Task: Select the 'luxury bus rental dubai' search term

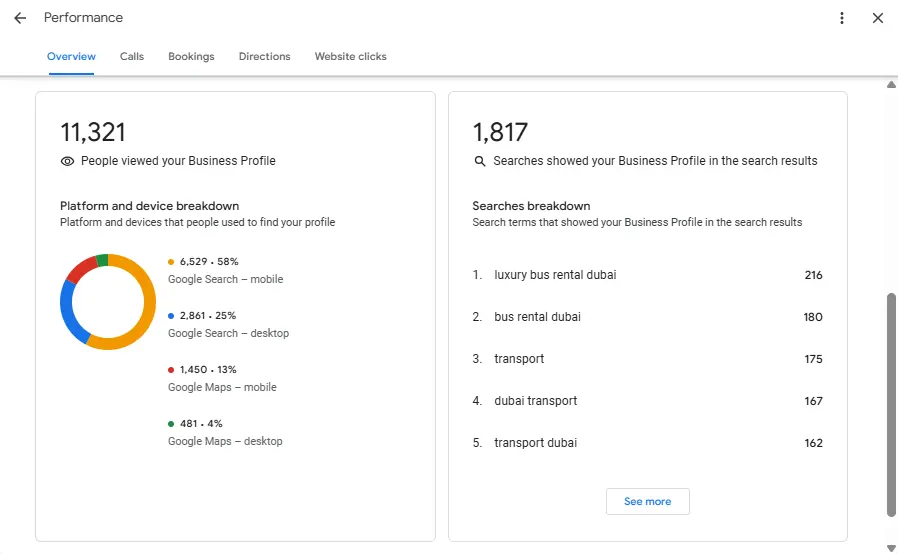Action: click(555, 275)
